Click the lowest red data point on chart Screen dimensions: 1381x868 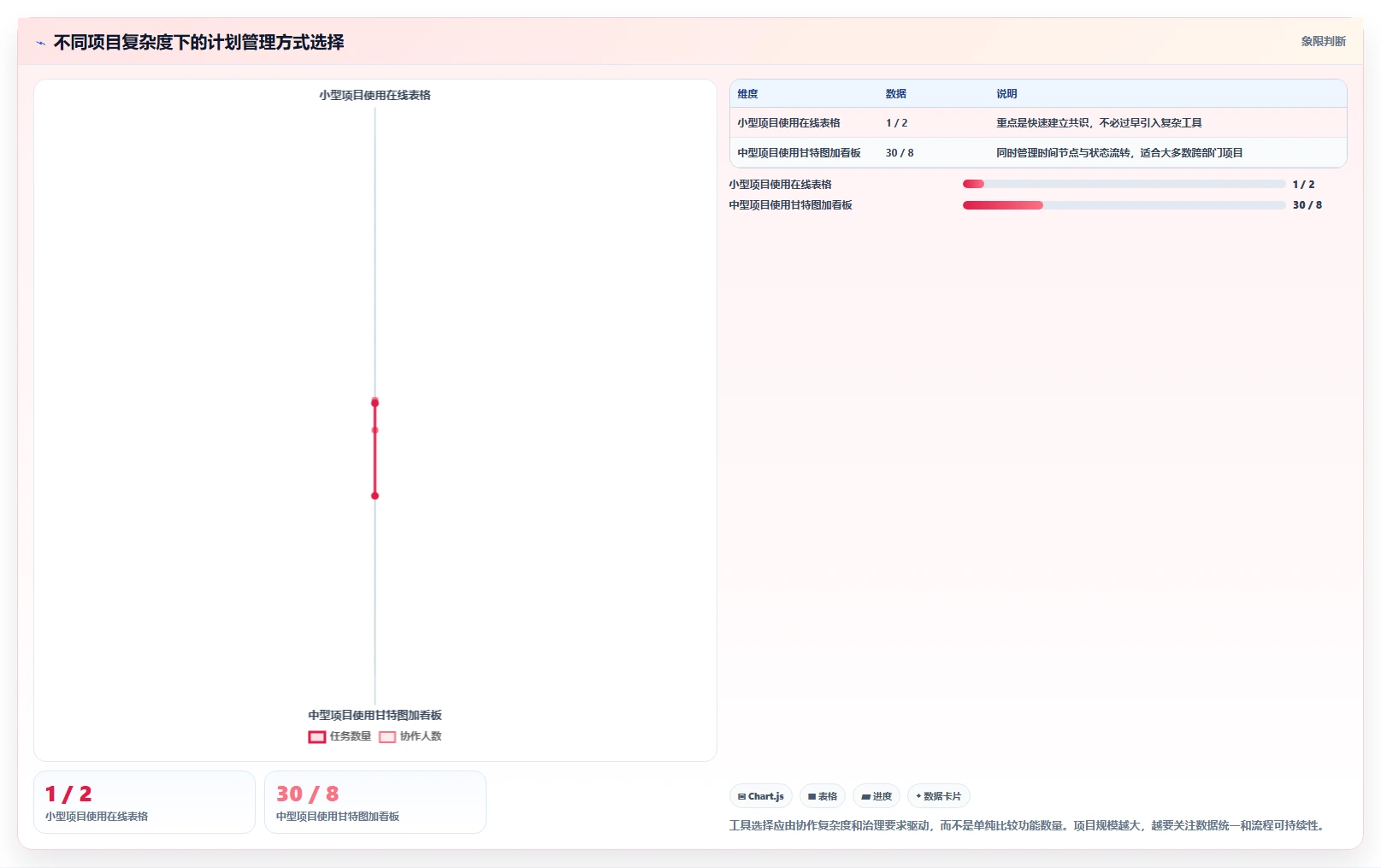pos(375,496)
